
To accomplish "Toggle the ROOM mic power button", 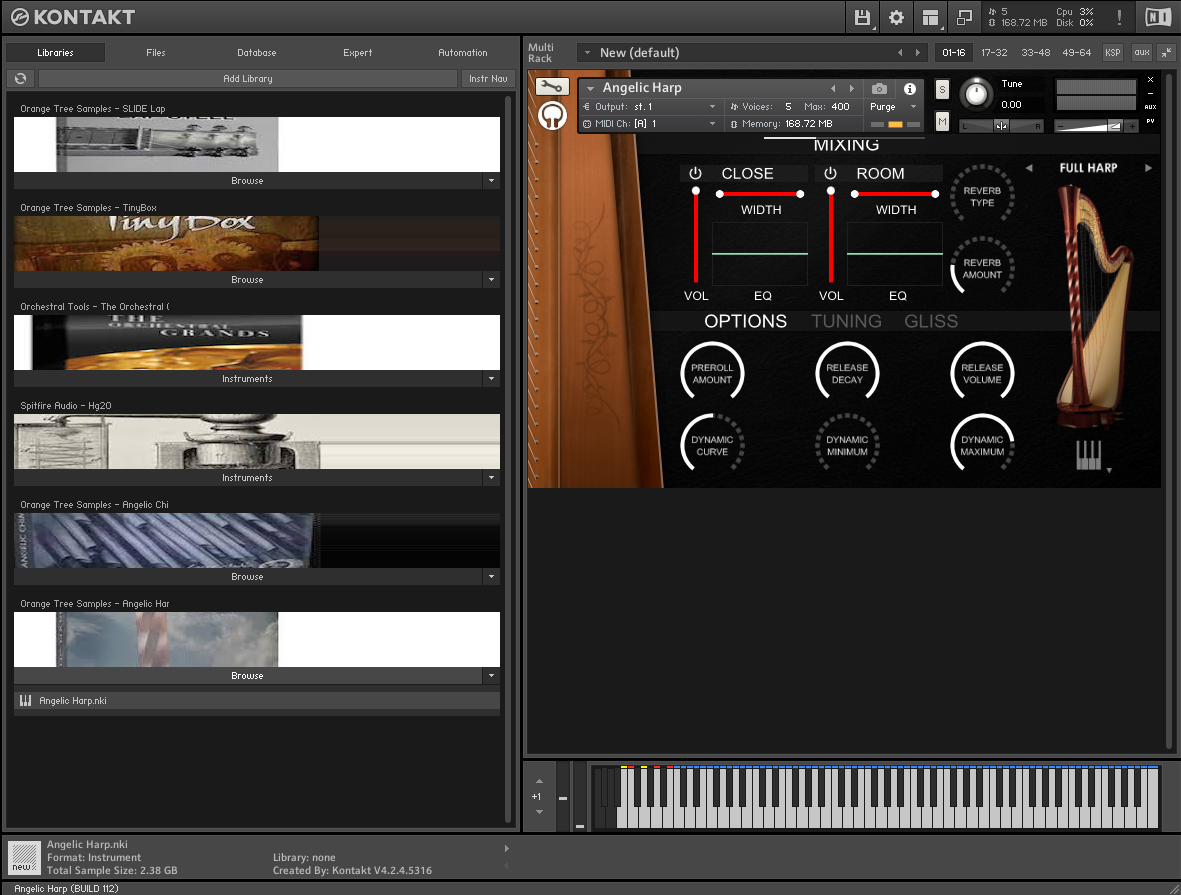I will [x=830, y=173].
